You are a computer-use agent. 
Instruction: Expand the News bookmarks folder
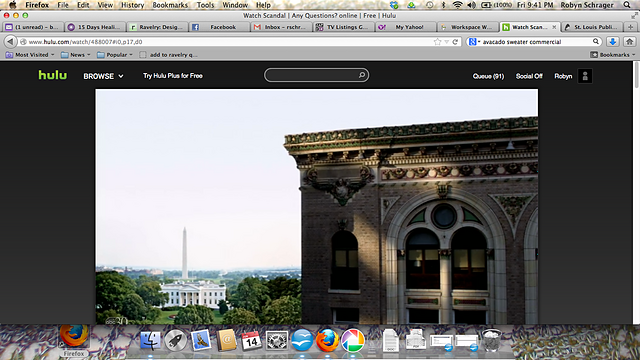click(x=76, y=55)
